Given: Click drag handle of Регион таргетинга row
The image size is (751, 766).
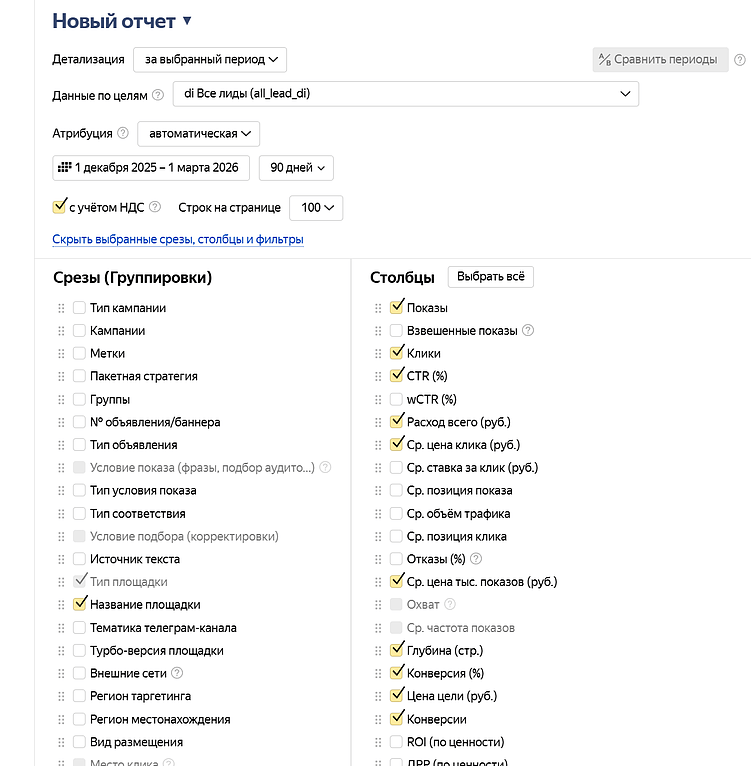Looking at the screenshot, I should coord(61,696).
